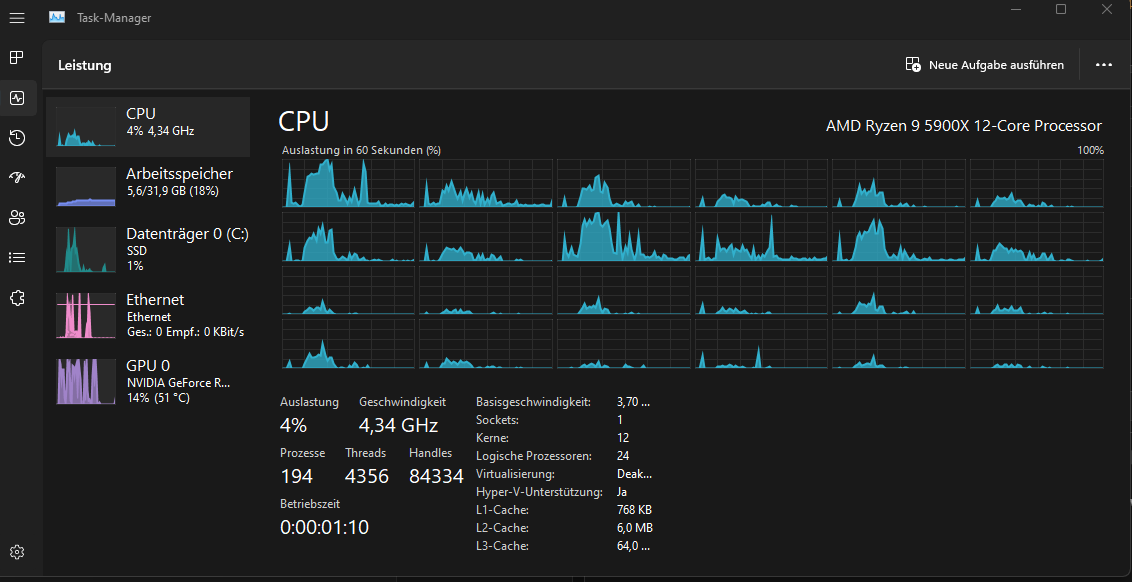
Task: Select the CPU performance entry
Action: click(x=148, y=127)
